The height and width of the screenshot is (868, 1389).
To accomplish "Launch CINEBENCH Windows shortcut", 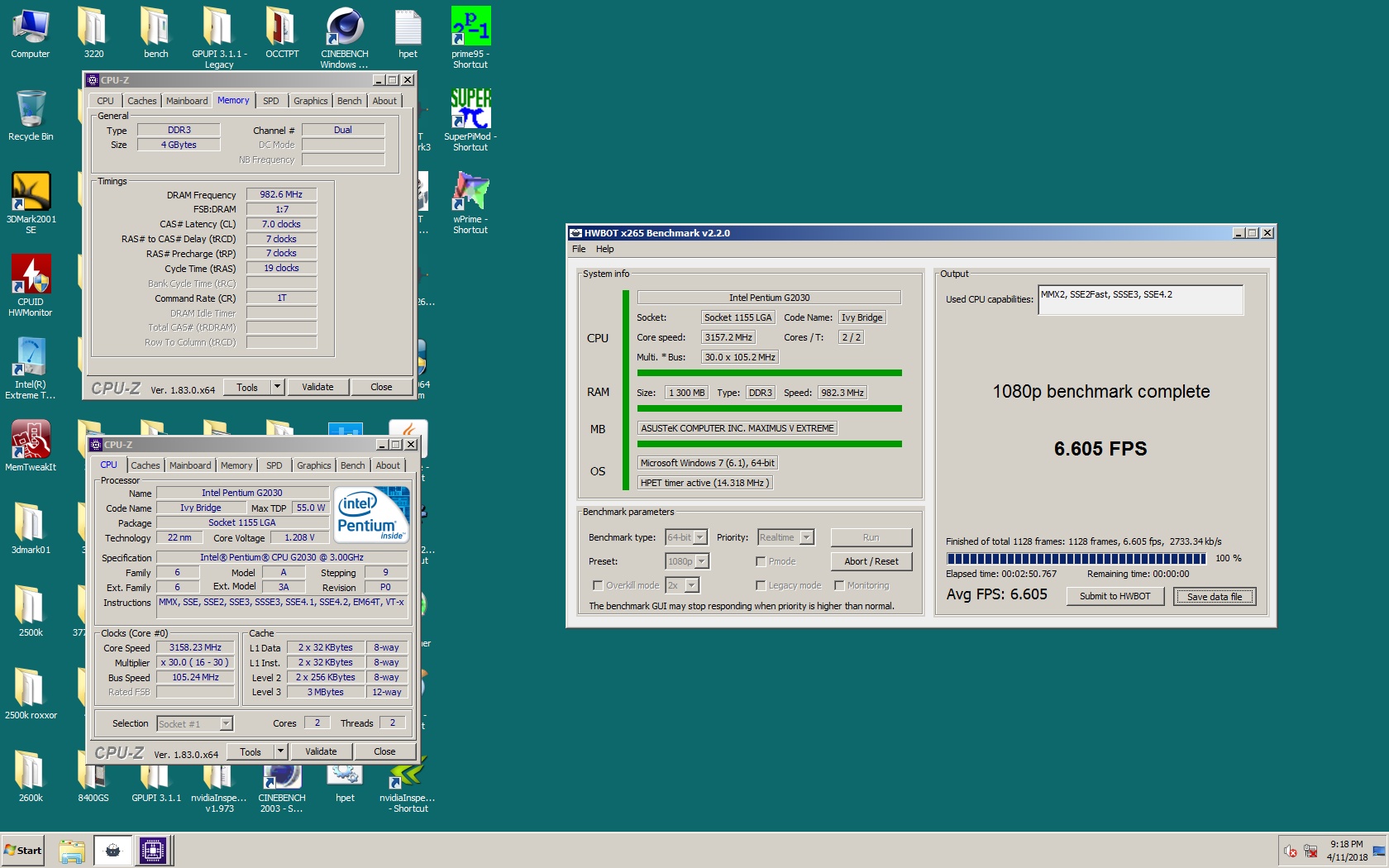I will [345, 37].
